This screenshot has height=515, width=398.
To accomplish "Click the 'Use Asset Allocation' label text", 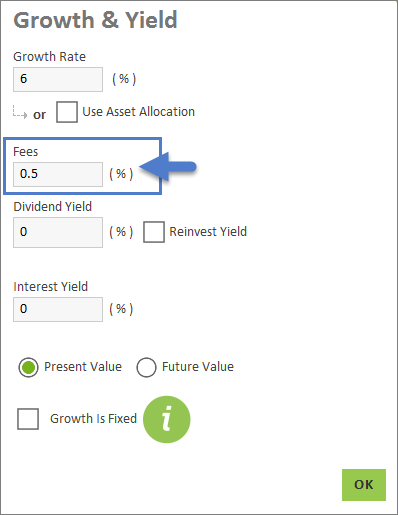I will tap(138, 112).
